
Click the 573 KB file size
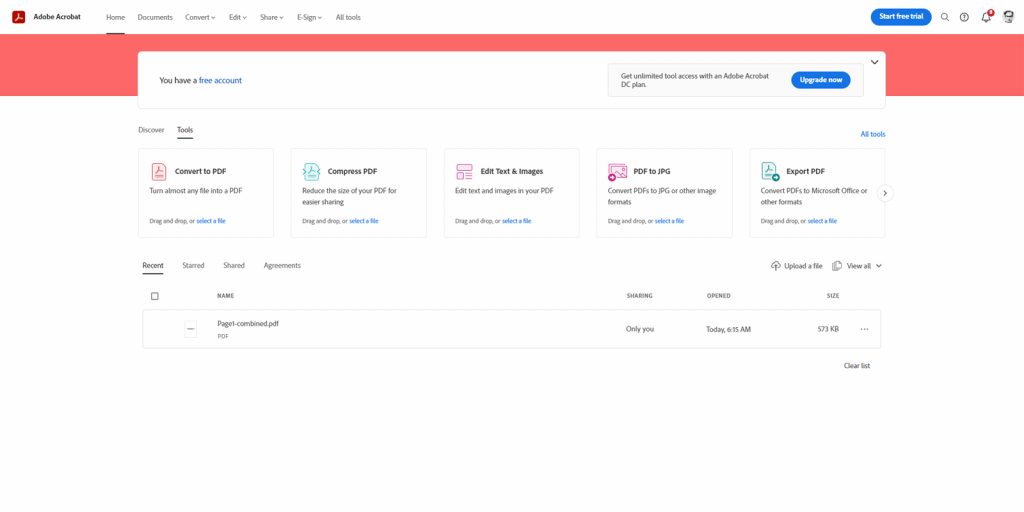828,329
